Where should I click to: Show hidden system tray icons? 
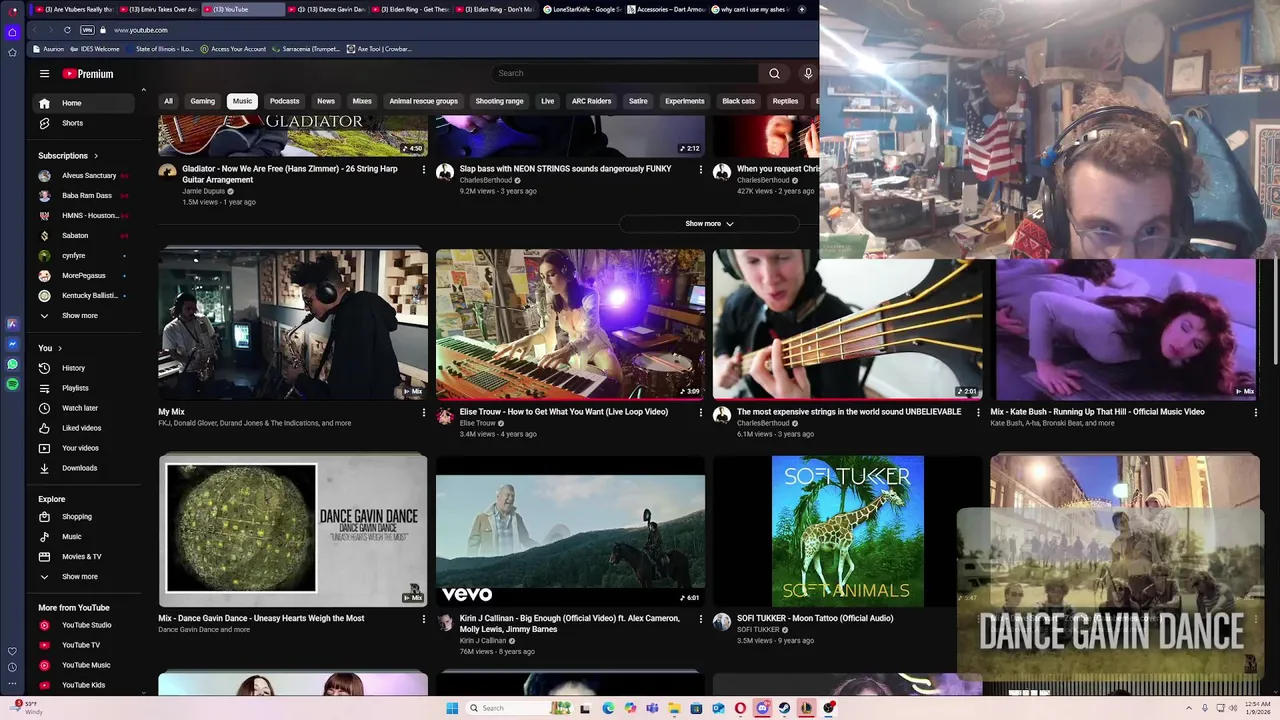pyautogui.click(x=1189, y=708)
